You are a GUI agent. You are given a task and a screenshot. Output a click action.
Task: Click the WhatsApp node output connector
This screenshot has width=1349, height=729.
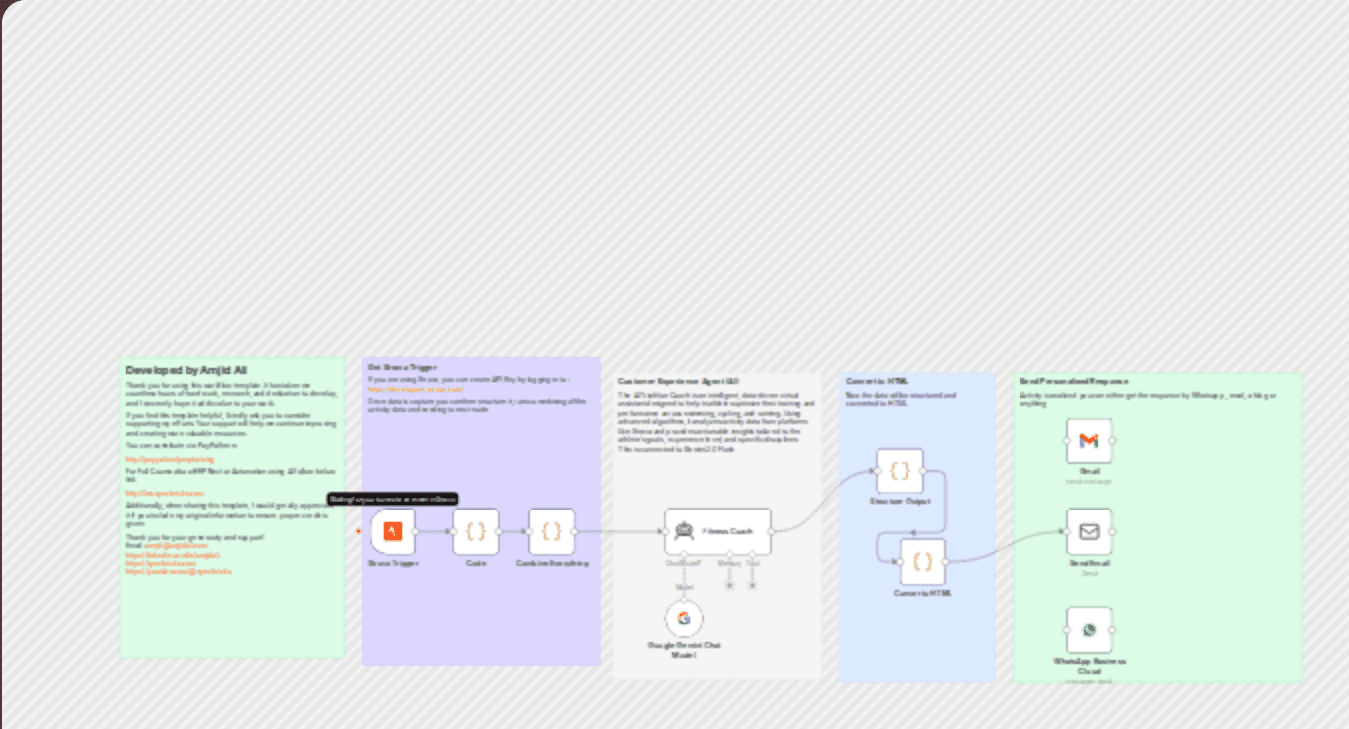(x=1112, y=630)
